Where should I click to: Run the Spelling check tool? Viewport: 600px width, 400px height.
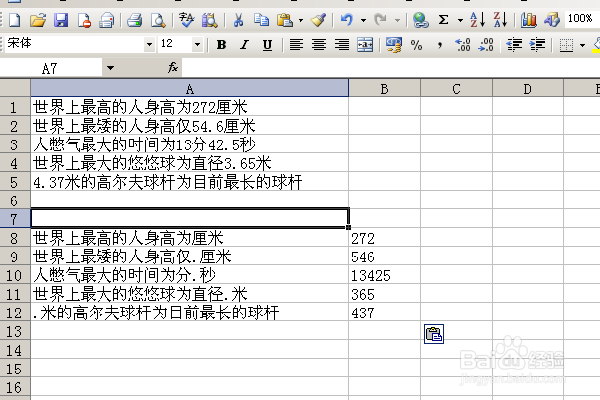click(x=187, y=20)
